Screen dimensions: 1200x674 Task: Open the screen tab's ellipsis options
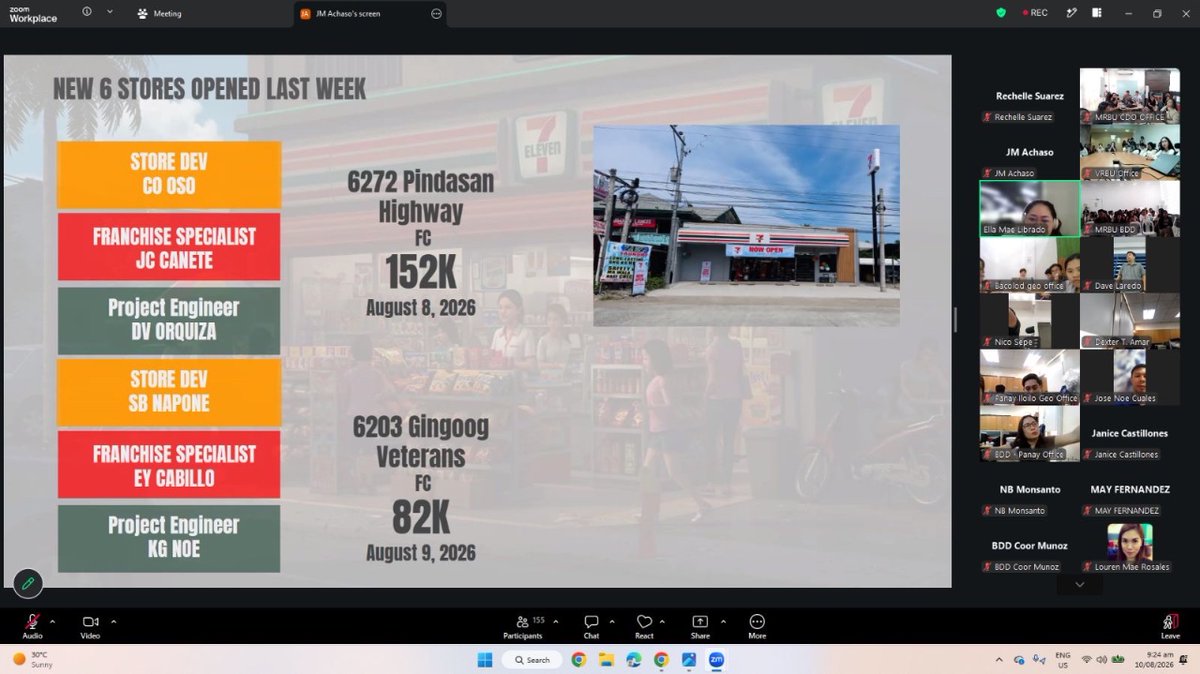tap(436, 14)
